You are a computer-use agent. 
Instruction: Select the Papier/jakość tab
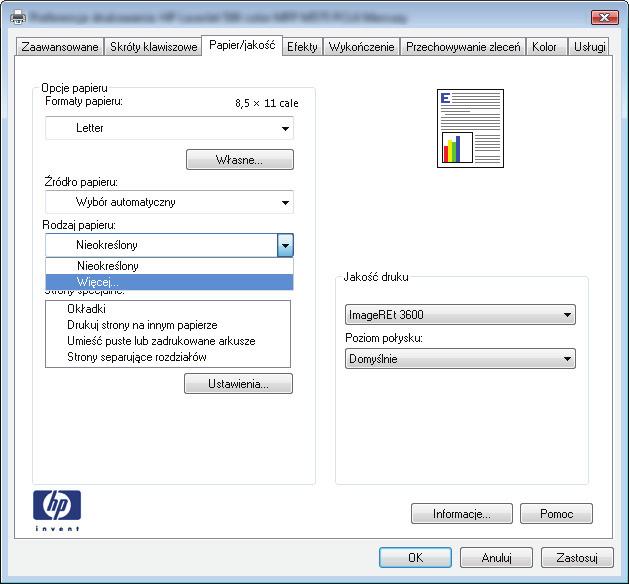coord(242,45)
